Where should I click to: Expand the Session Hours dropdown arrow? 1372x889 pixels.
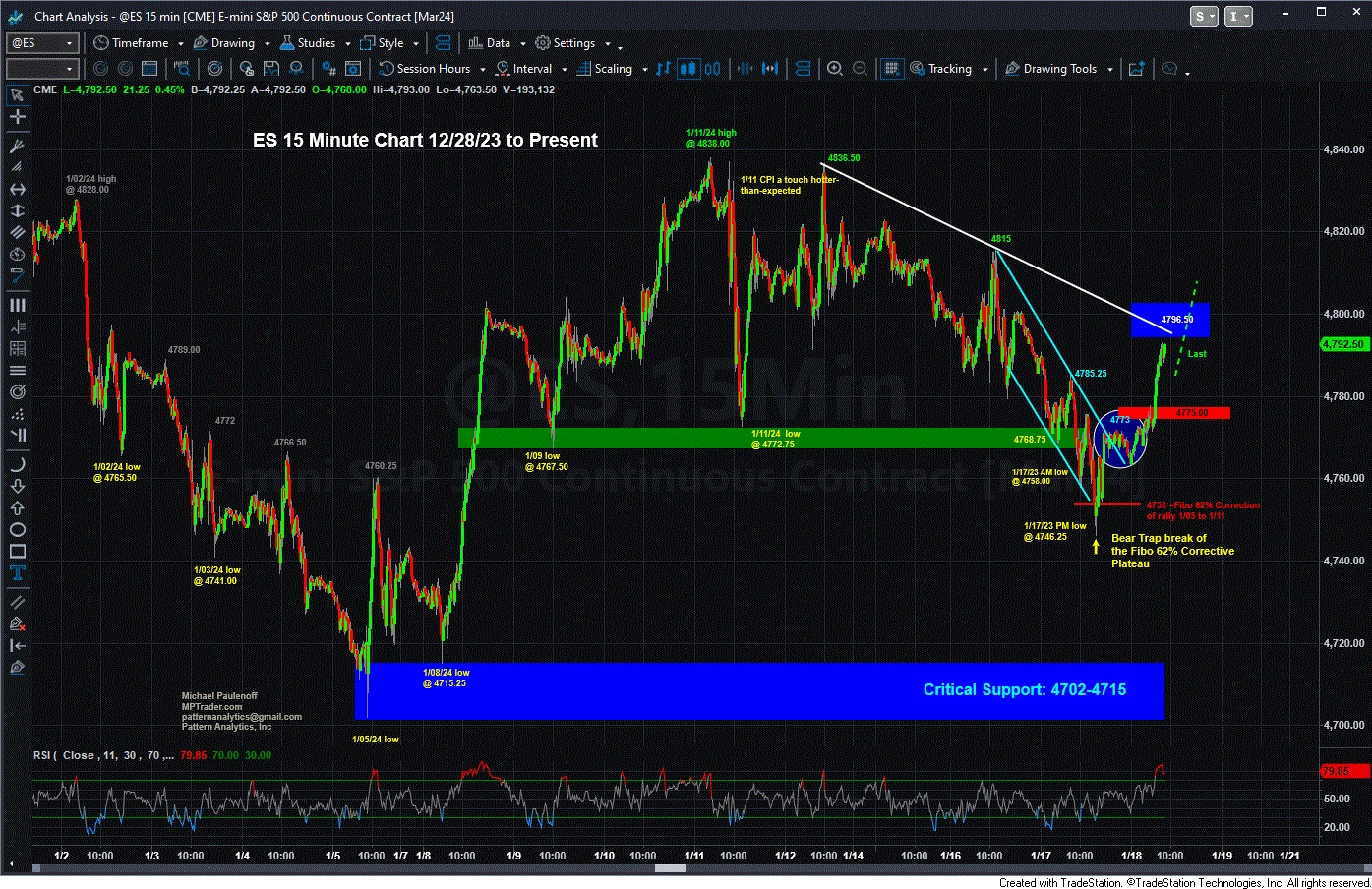tap(482, 70)
